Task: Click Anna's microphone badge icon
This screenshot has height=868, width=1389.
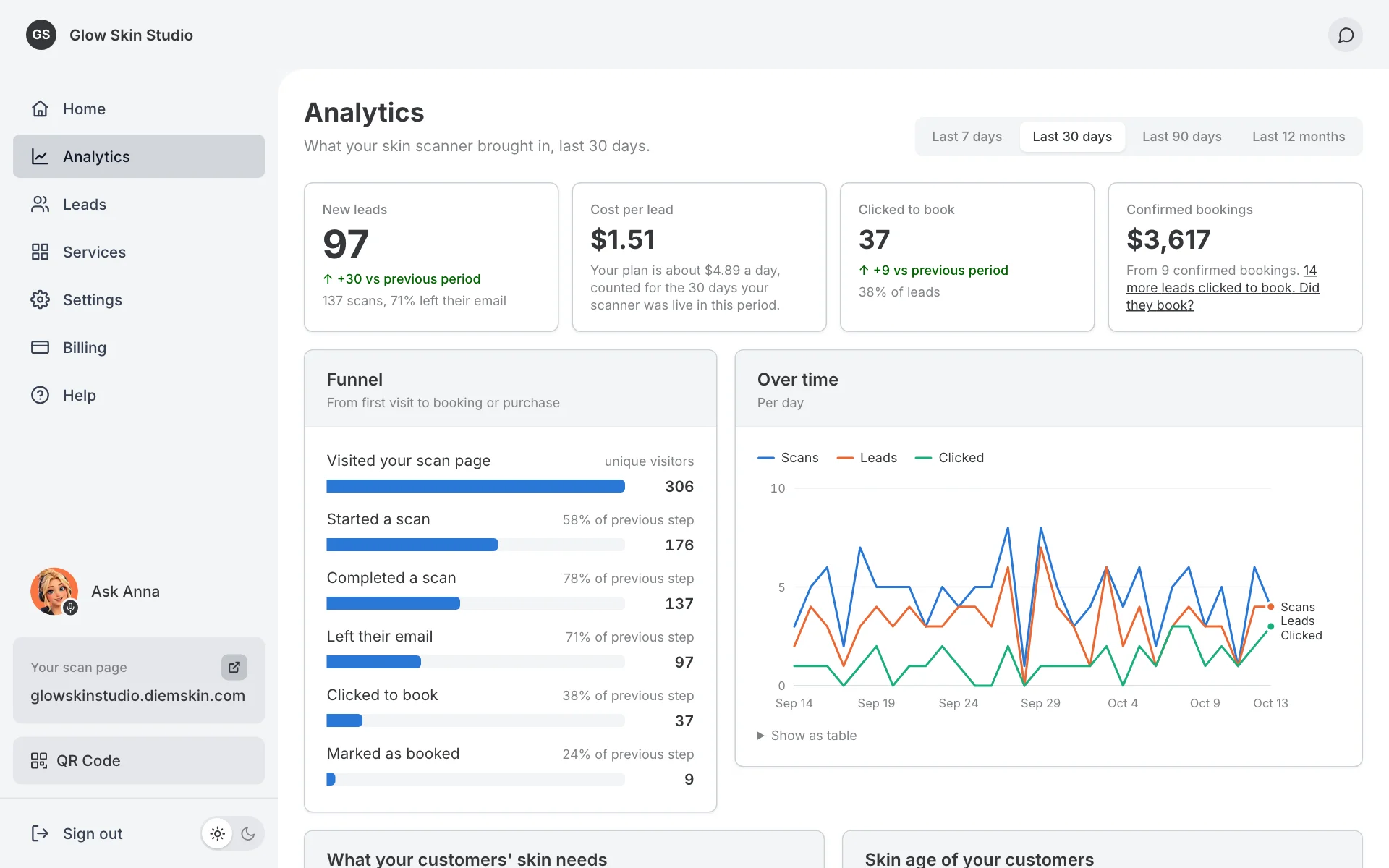Action: click(x=70, y=608)
